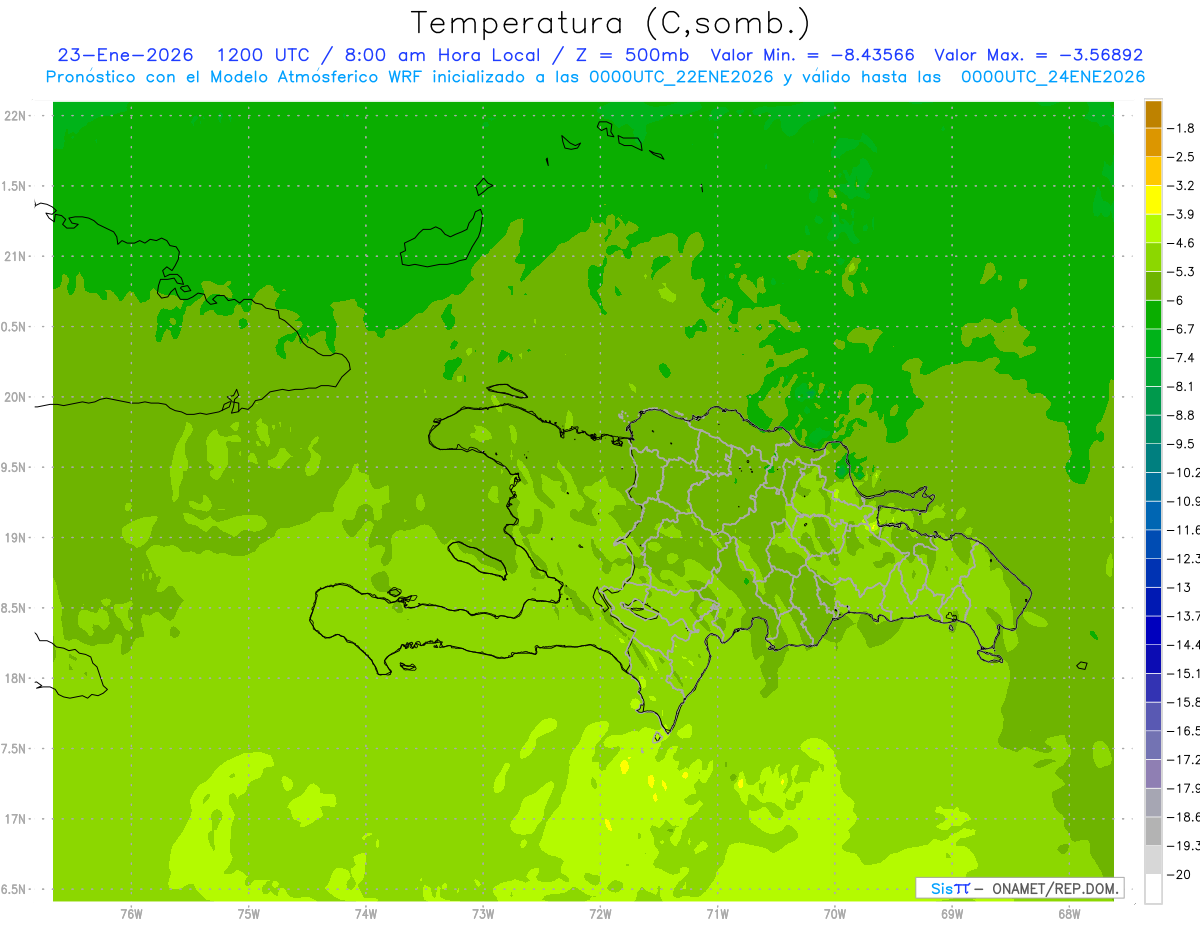Image resolution: width=1200 pixels, height=927 pixels.
Task: Click the "76W" longitude label
Action: click(131, 914)
